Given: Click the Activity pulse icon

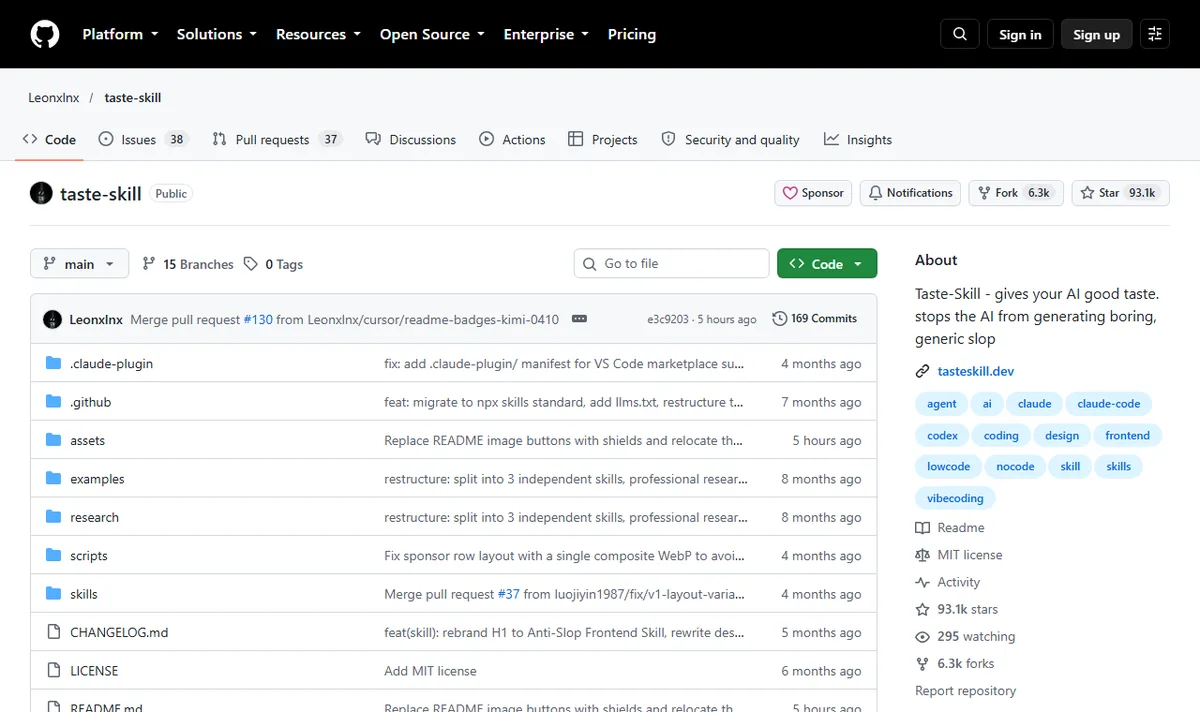Looking at the screenshot, I should (923, 582).
